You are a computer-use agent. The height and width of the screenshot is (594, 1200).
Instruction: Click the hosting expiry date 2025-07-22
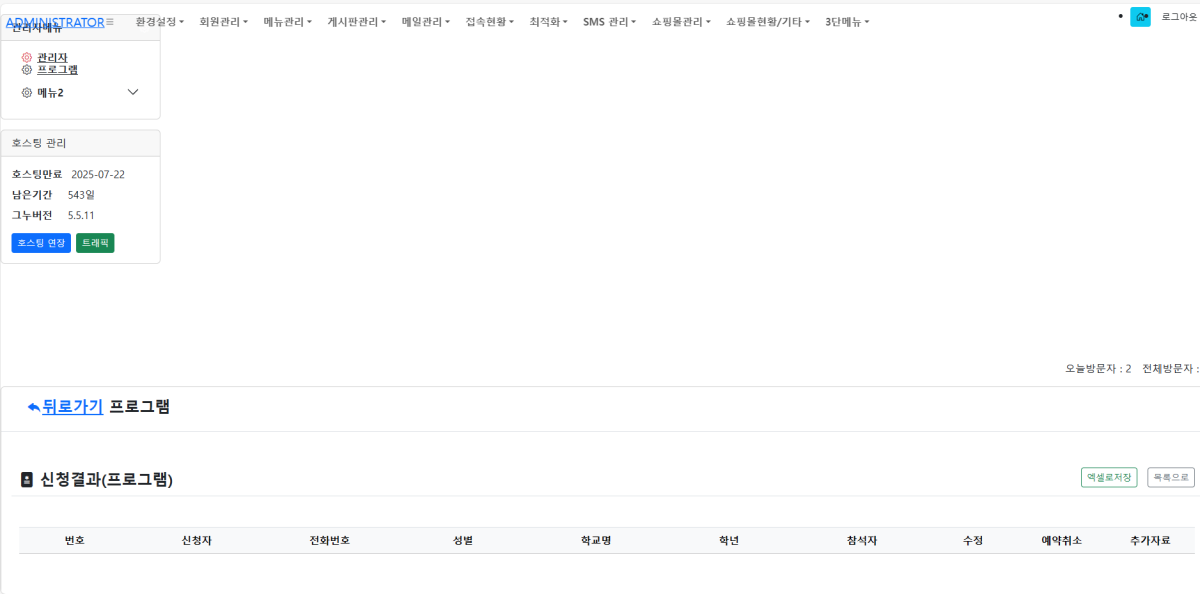click(x=98, y=174)
